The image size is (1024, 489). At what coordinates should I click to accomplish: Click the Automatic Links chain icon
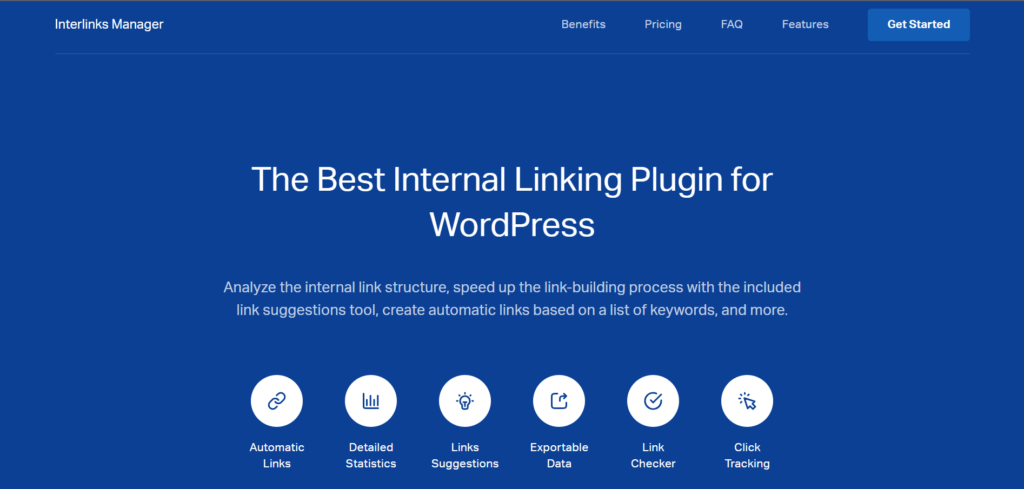pos(276,401)
